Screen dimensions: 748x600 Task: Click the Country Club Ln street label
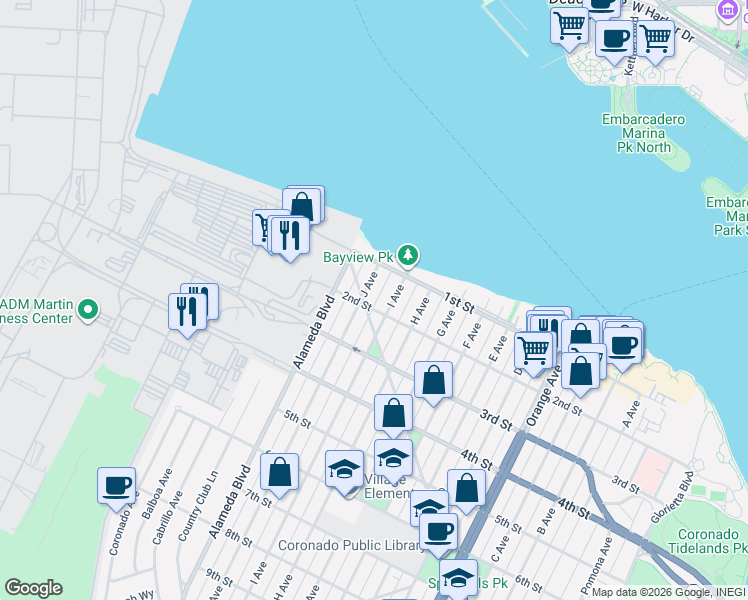click(198, 506)
